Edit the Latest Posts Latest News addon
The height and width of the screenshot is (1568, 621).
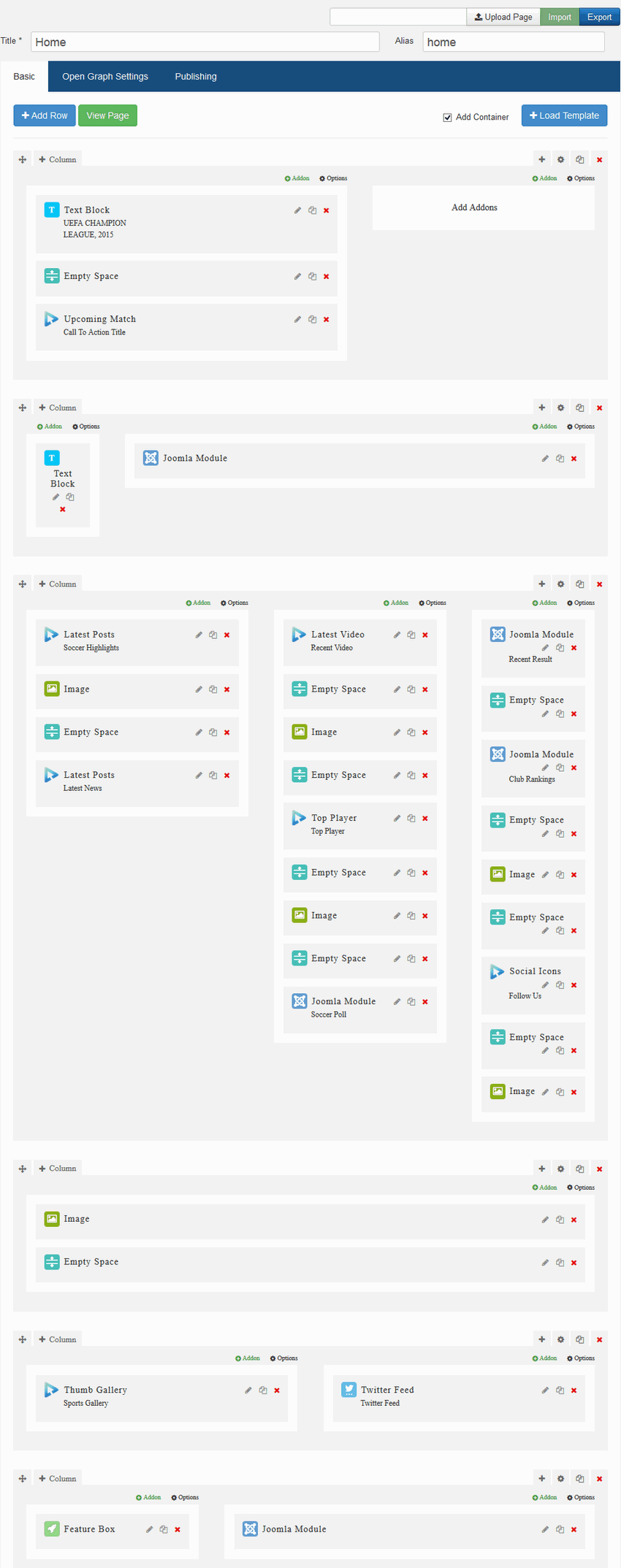[199, 776]
